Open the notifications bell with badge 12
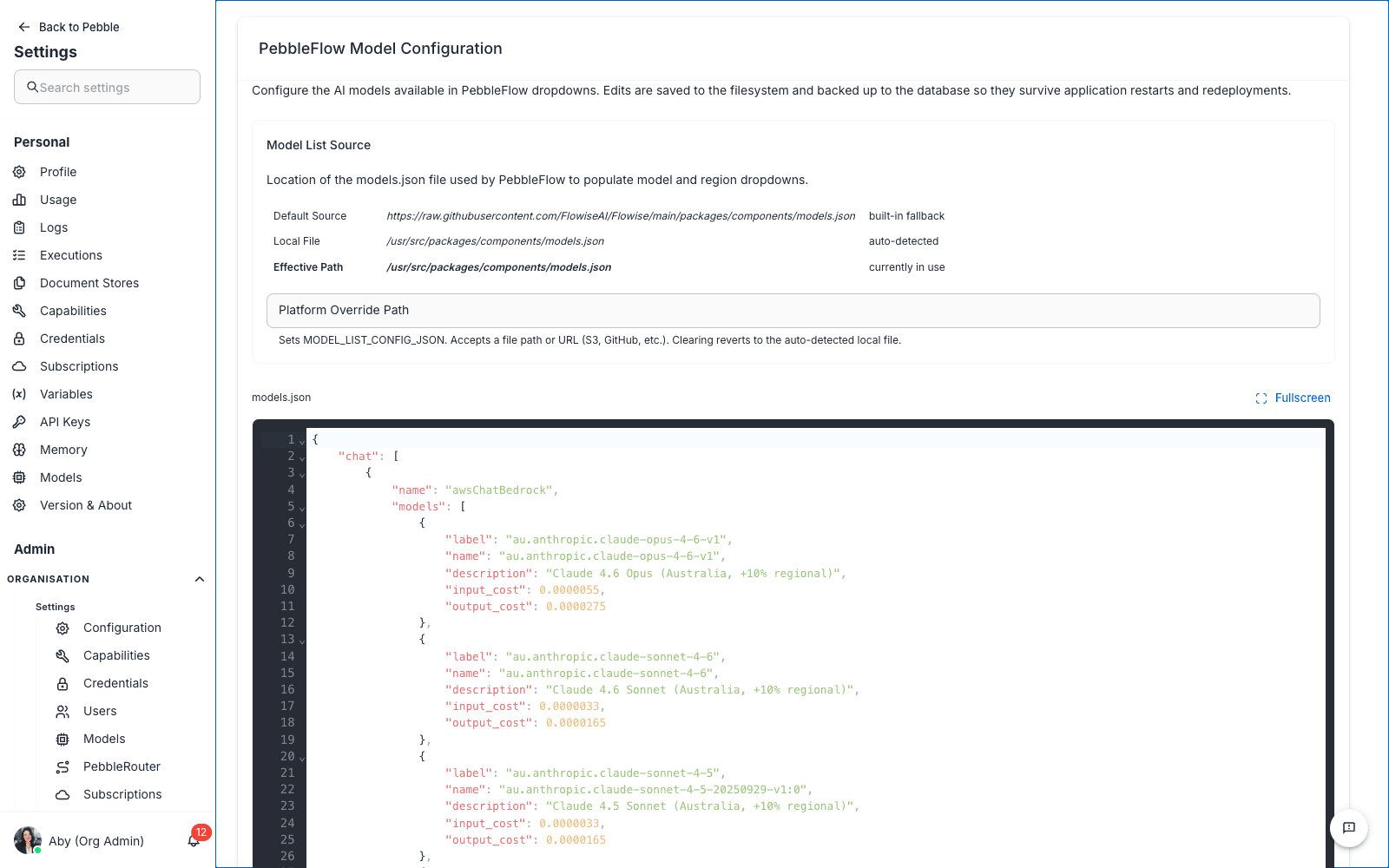This screenshot has height=868, width=1389. (194, 839)
